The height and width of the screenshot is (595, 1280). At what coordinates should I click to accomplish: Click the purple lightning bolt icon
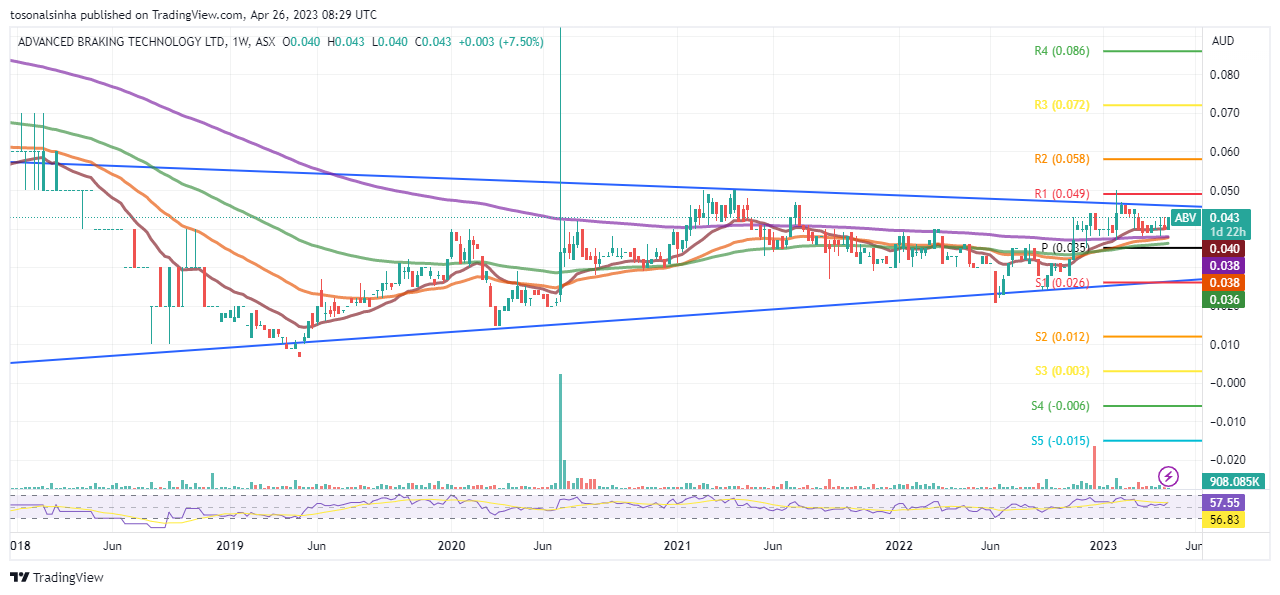(1167, 476)
